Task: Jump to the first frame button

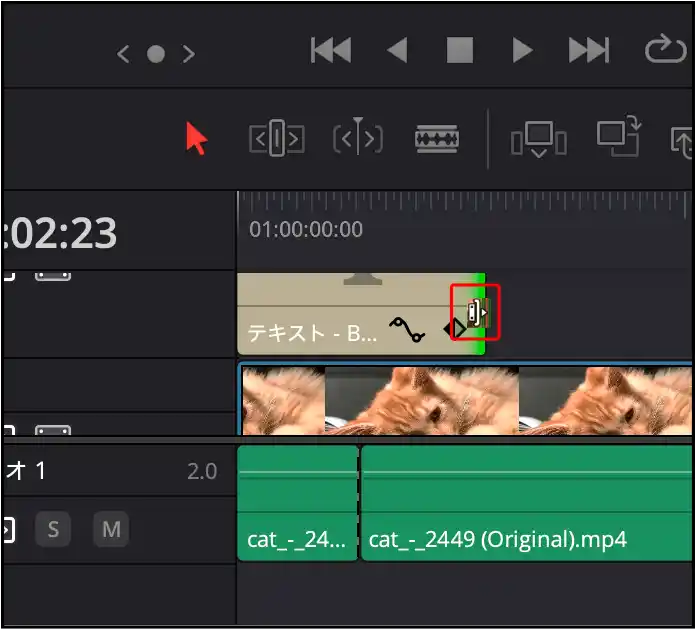Action: [x=331, y=50]
